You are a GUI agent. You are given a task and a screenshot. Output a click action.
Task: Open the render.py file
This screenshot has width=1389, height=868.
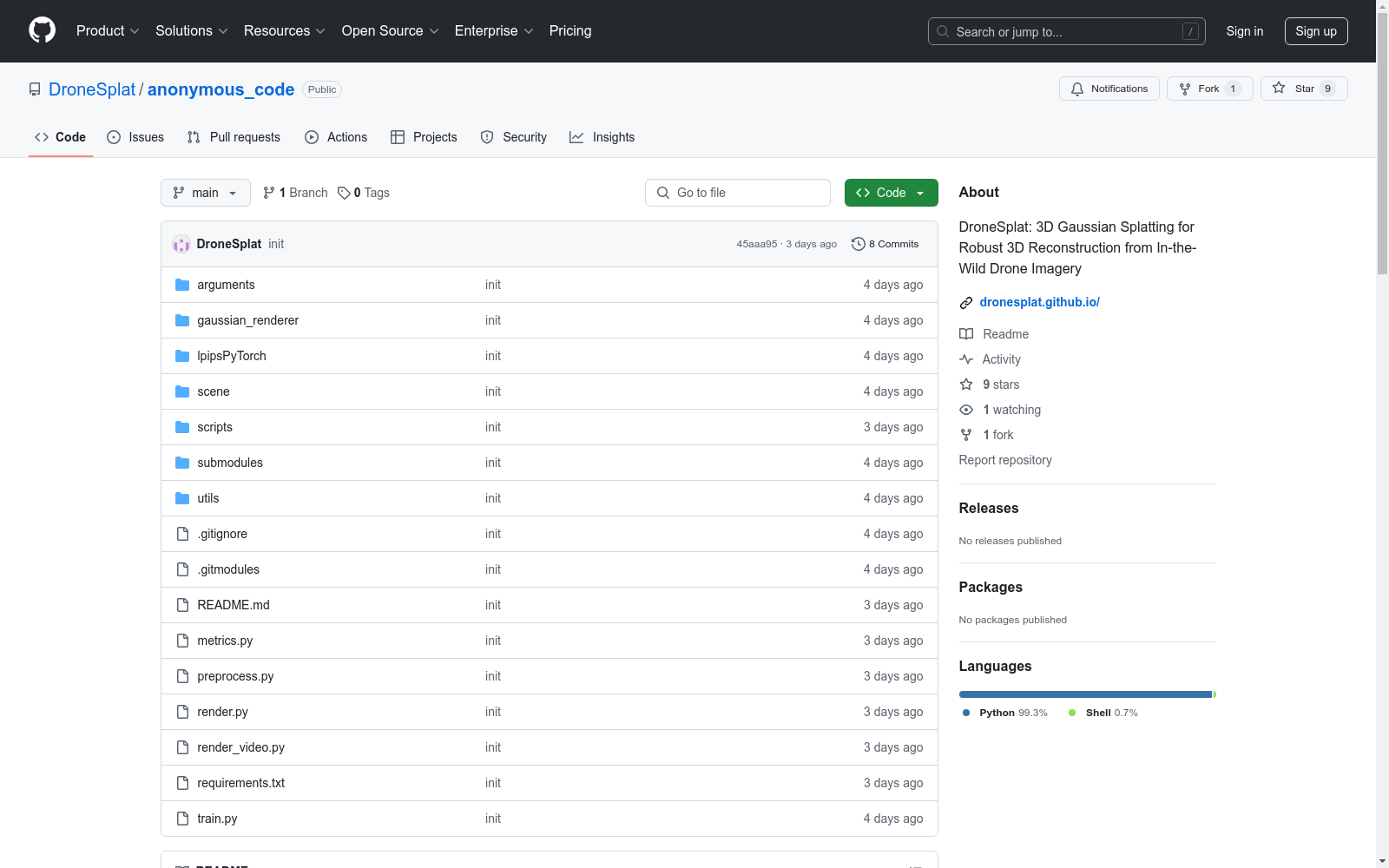(x=222, y=712)
